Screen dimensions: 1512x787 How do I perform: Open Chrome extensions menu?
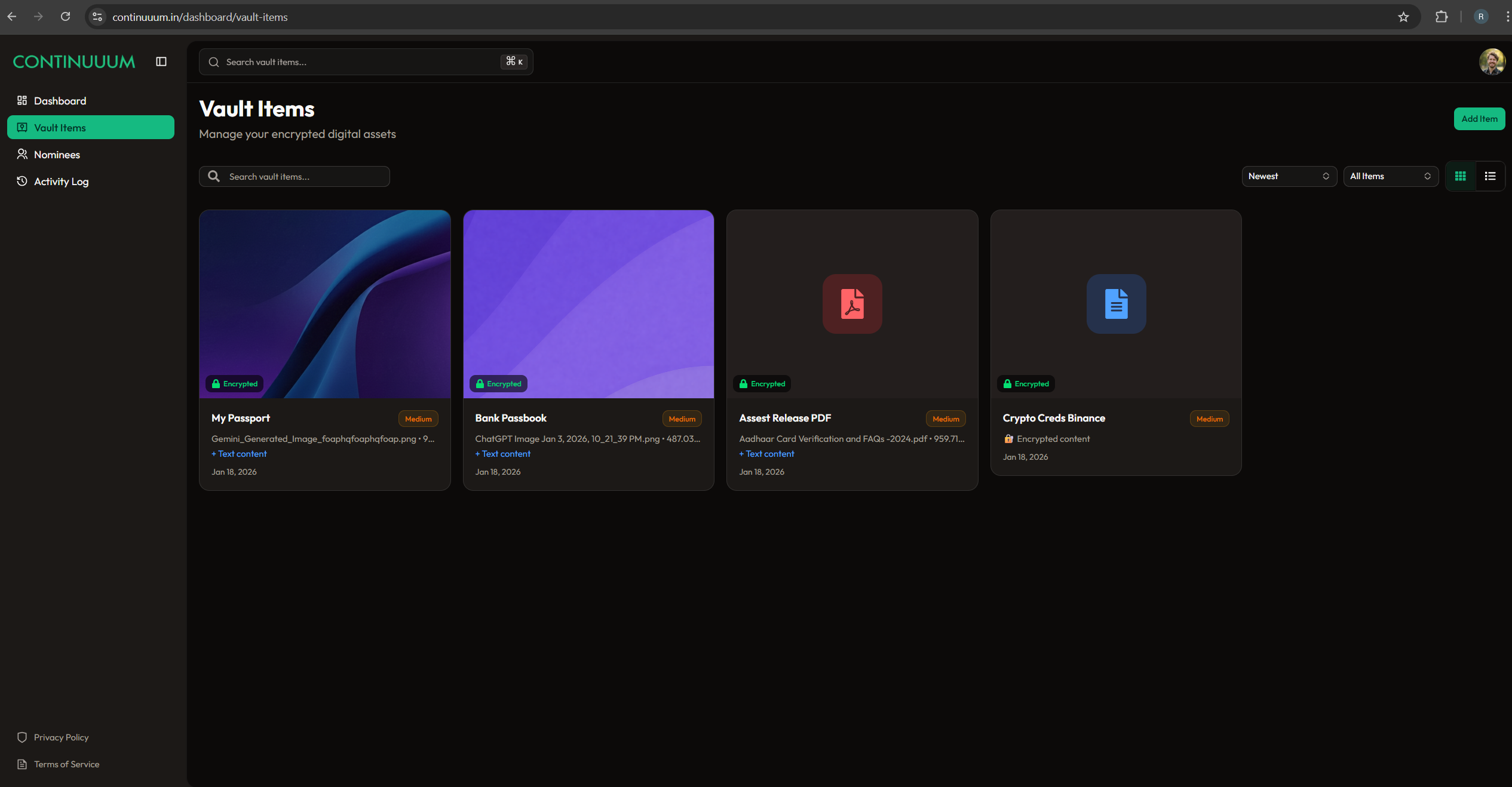pyautogui.click(x=1441, y=17)
